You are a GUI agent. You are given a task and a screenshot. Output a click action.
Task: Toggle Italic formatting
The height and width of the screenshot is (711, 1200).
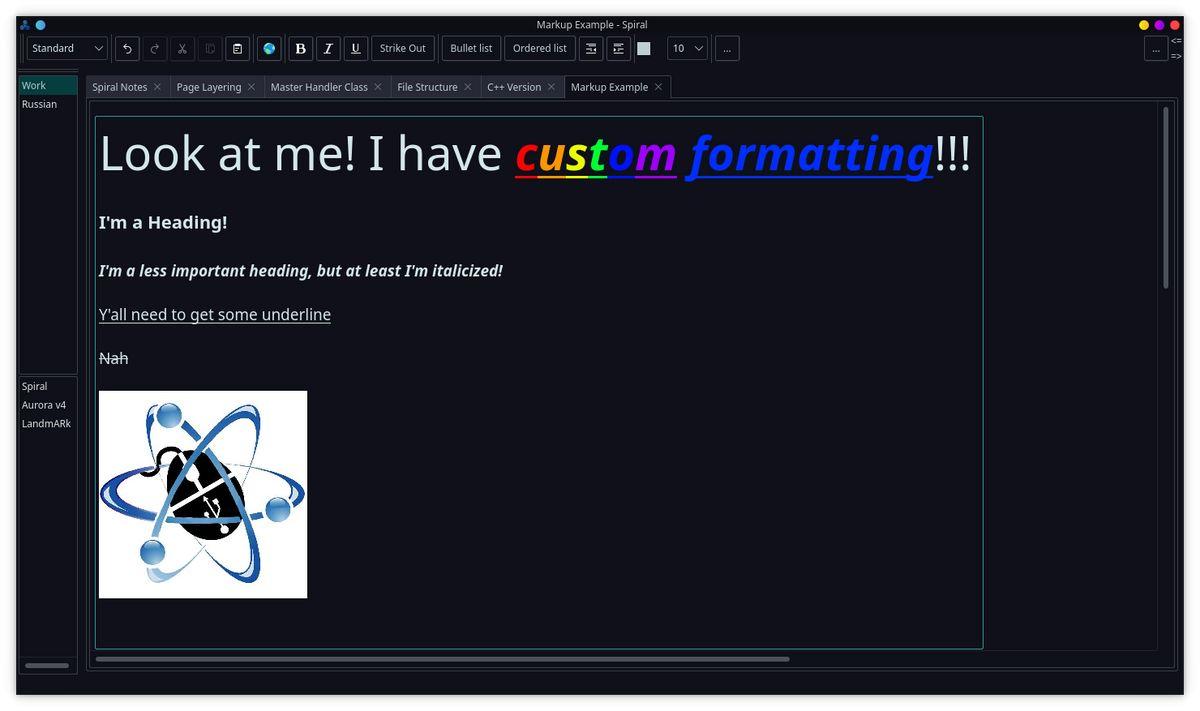(x=328, y=48)
